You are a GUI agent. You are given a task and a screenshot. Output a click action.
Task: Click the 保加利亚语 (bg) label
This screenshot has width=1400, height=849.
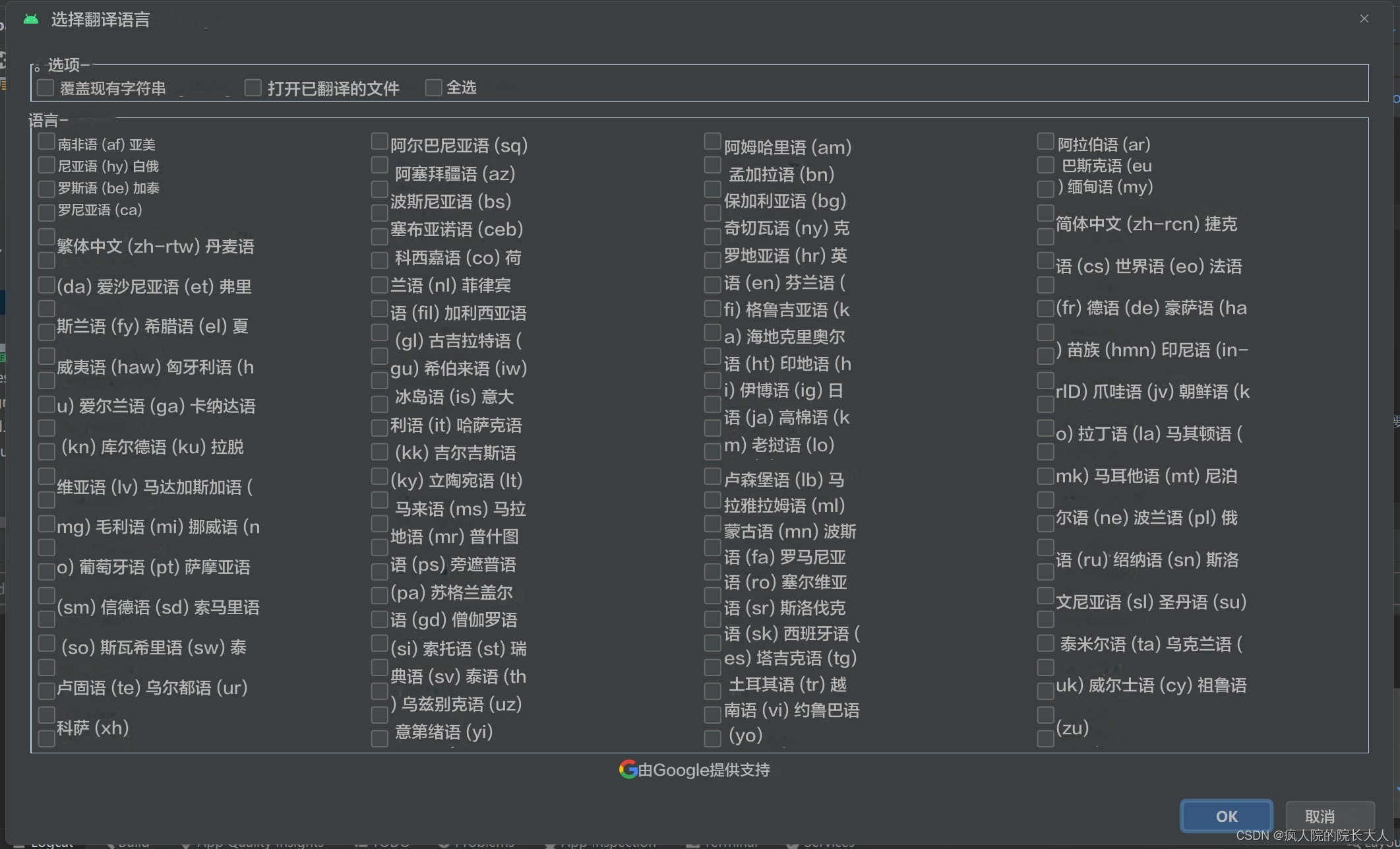[785, 201]
